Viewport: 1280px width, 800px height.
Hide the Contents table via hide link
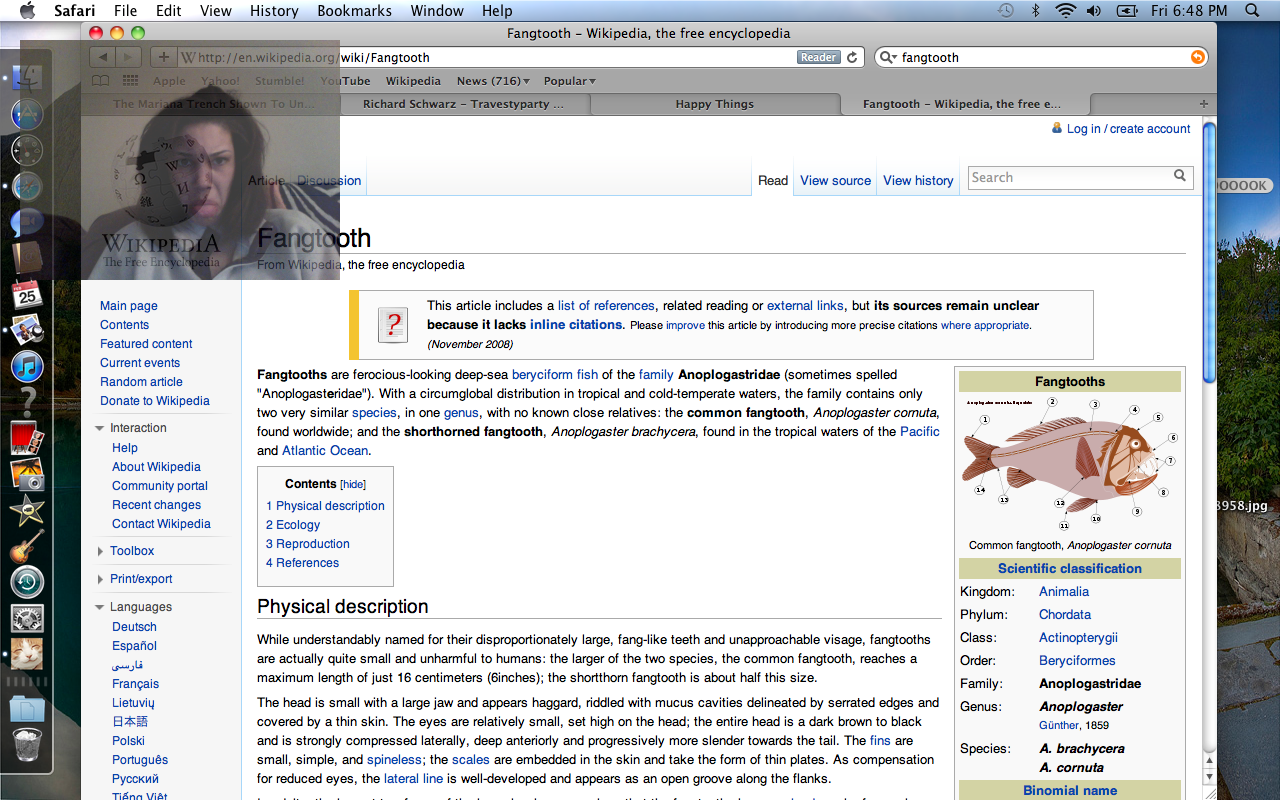353,484
